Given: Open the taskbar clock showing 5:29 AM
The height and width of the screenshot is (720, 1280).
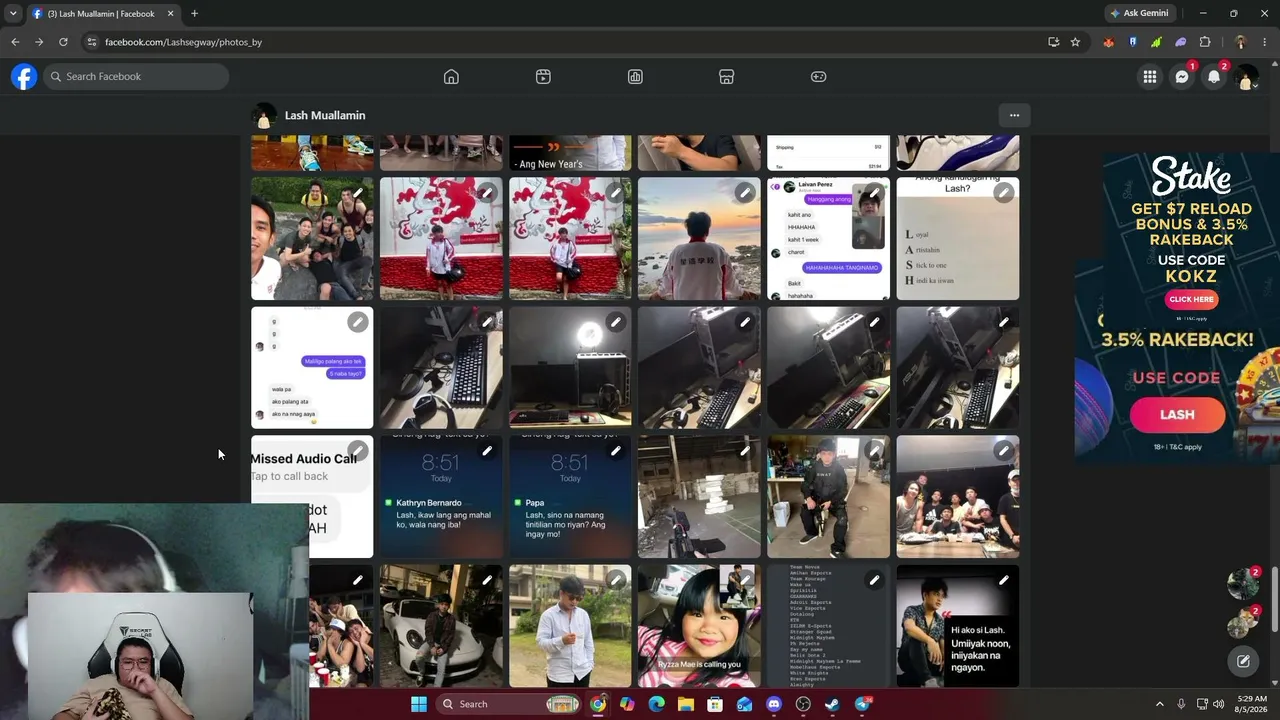Looking at the screenshot, I should [1252, 704].
